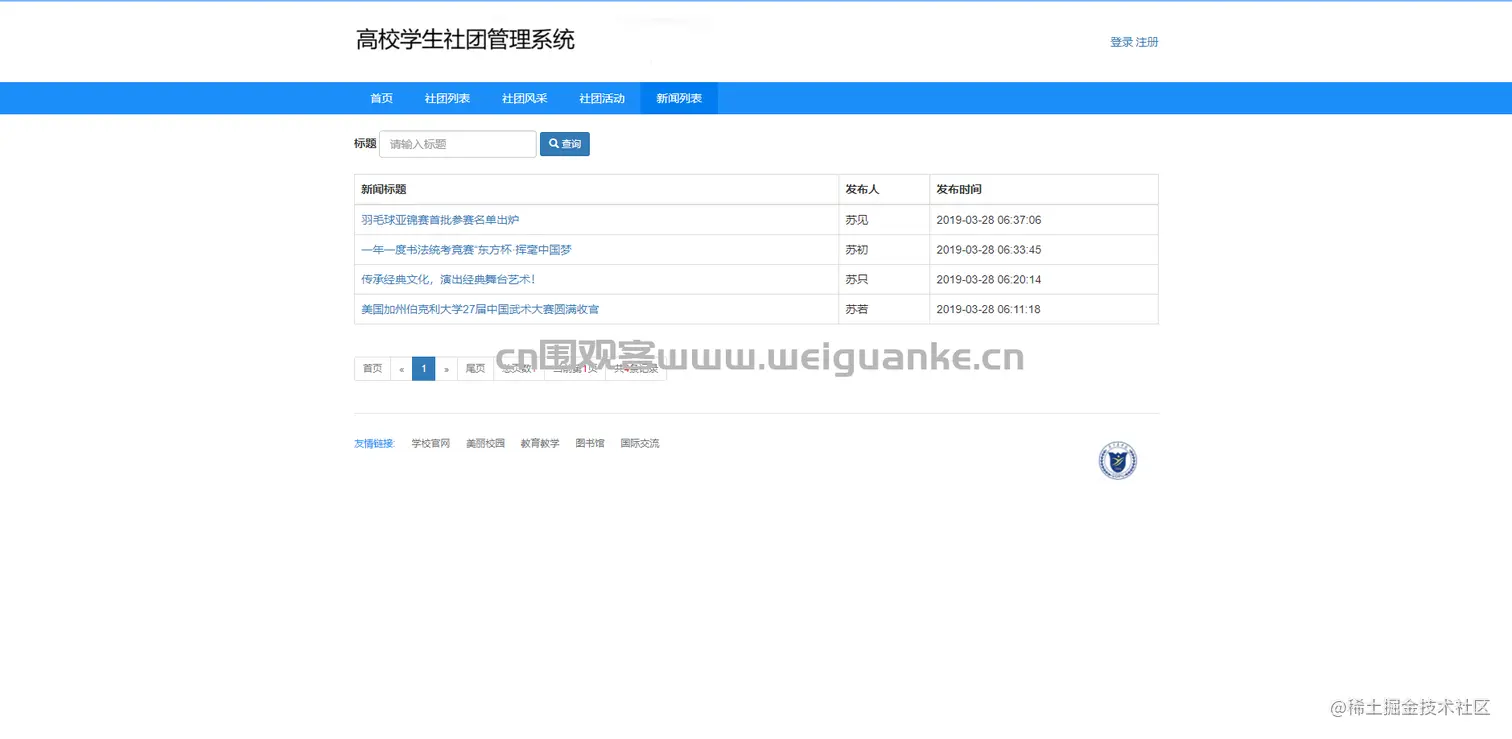This screenshot has height=739, width=1512.
Task: Click the 高校学生社团管理系统 site title
Action: [465, 40]
